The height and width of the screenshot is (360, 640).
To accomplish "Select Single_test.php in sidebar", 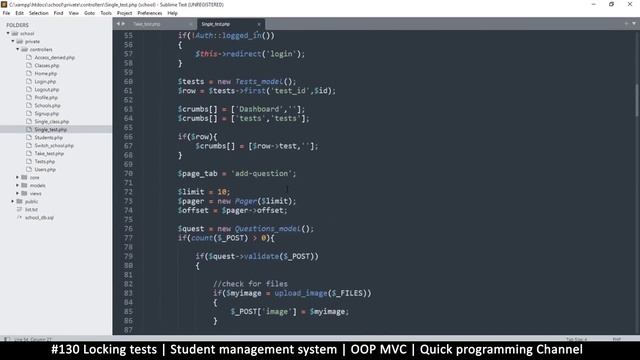I will [x=51, y=129].
